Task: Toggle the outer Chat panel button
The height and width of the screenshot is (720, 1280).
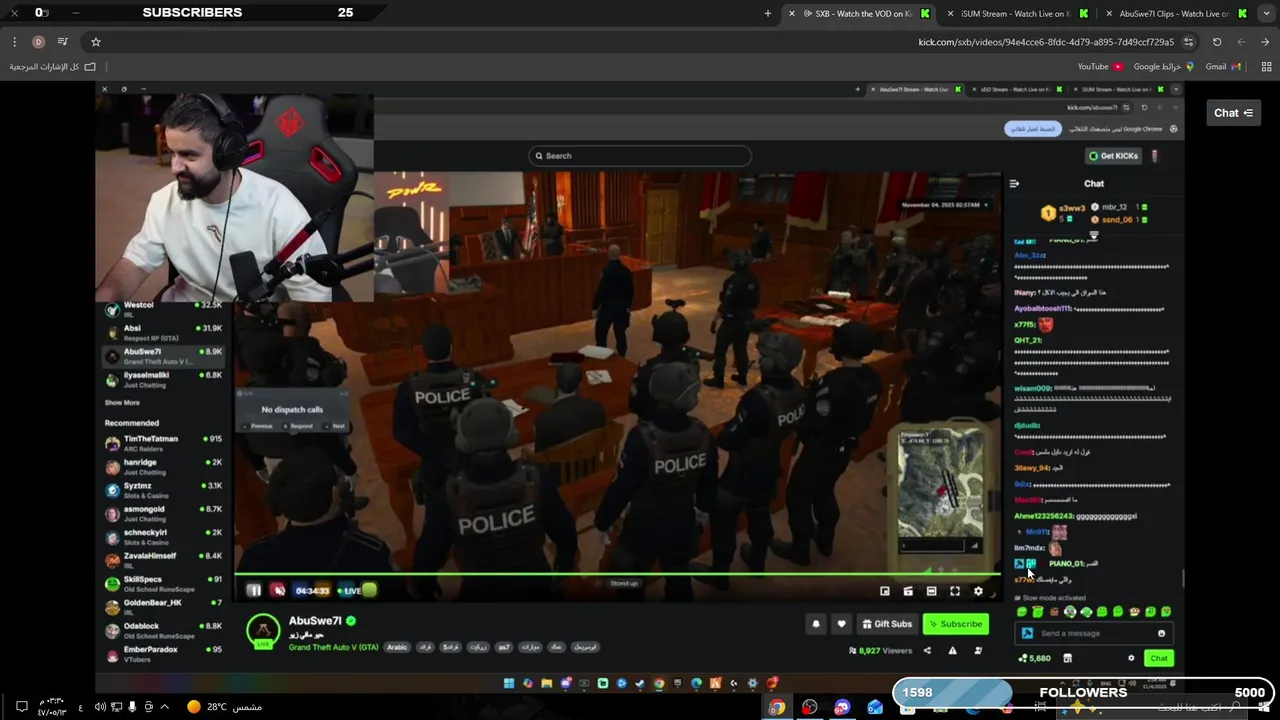Action: (x=1234, y=113)
